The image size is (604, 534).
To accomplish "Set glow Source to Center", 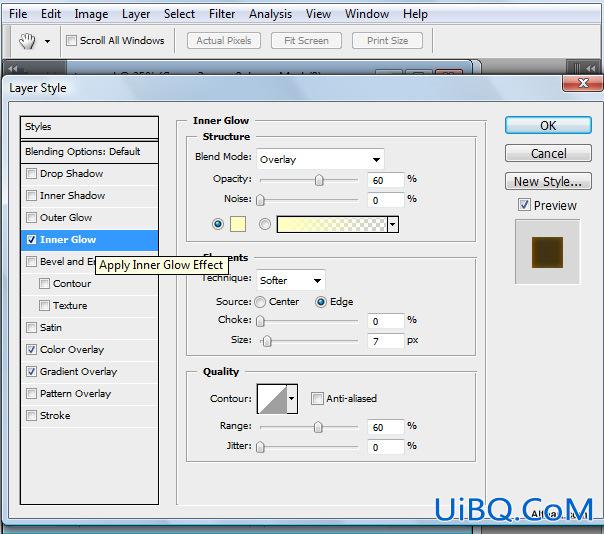I will [x=260, y=302].
